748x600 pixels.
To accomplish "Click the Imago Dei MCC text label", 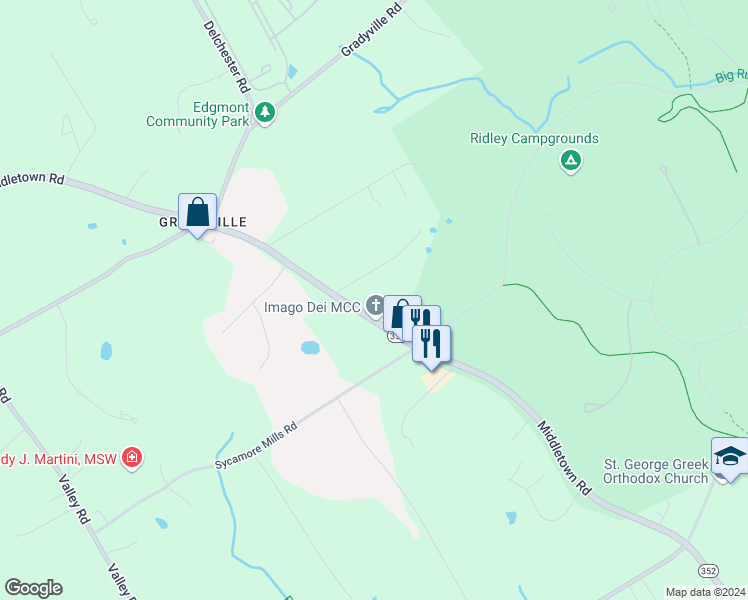I will [312, 308].
